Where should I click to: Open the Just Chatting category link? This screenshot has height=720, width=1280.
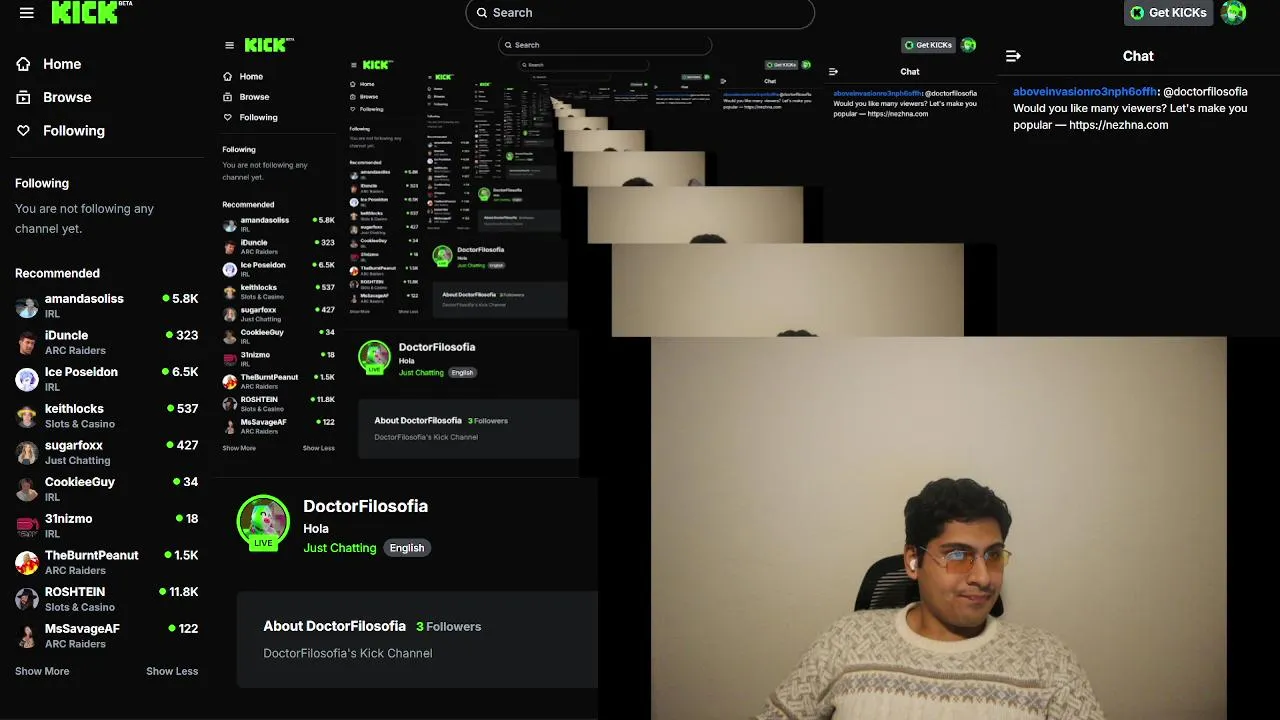tap(340, 548)
